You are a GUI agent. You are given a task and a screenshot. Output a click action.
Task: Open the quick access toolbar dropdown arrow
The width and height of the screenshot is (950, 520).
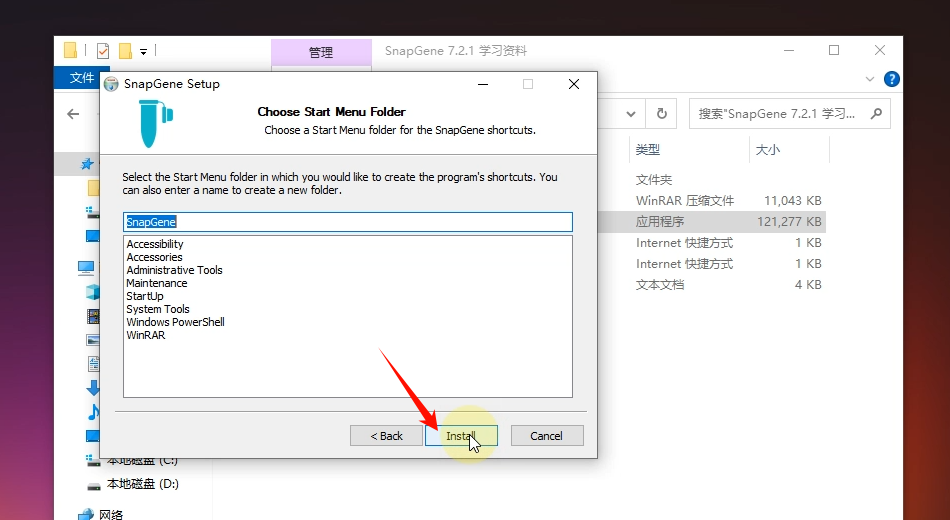pos(144,51)
